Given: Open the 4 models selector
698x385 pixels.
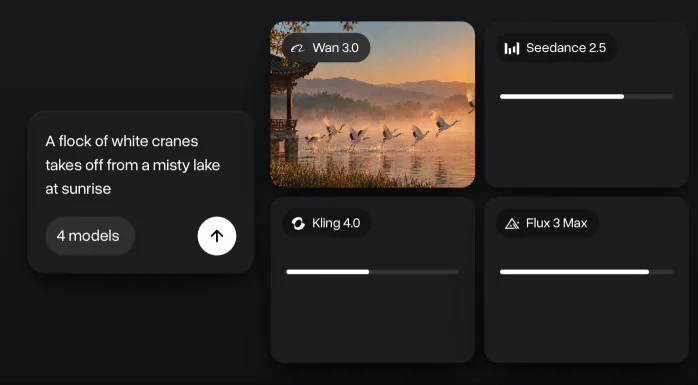Looking at the screenshot, I should click(90, 236).
